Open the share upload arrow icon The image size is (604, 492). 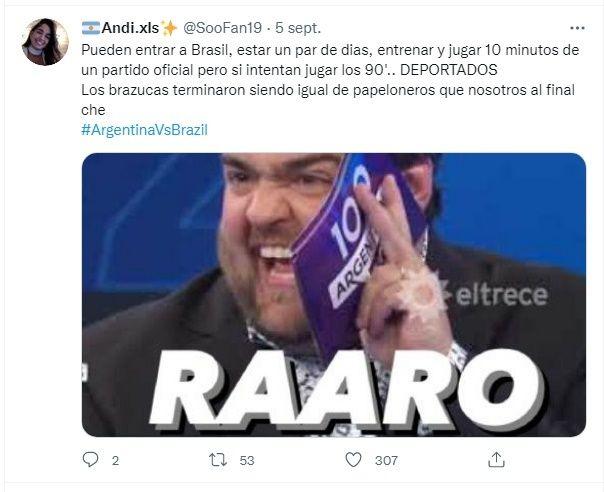tap(496, 460)
